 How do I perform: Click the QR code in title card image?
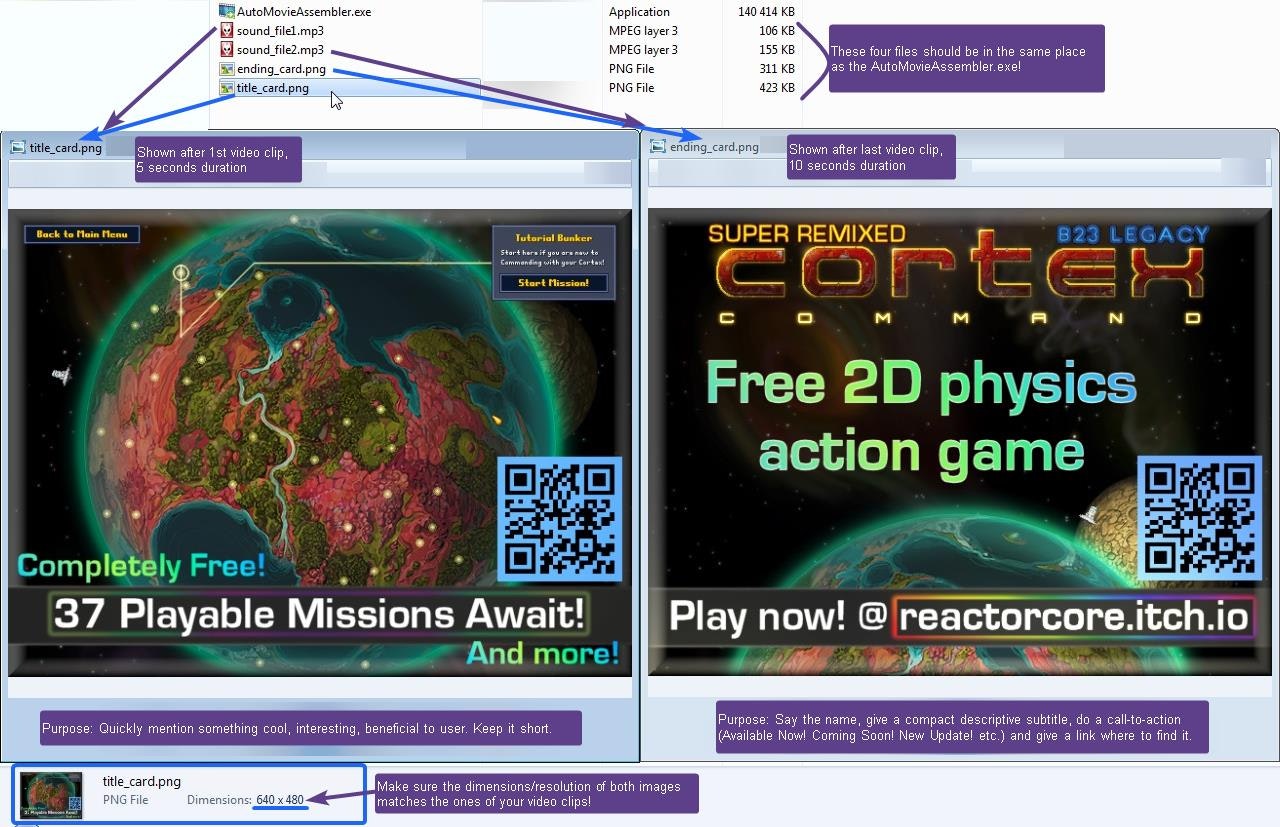tap(559, 519)
